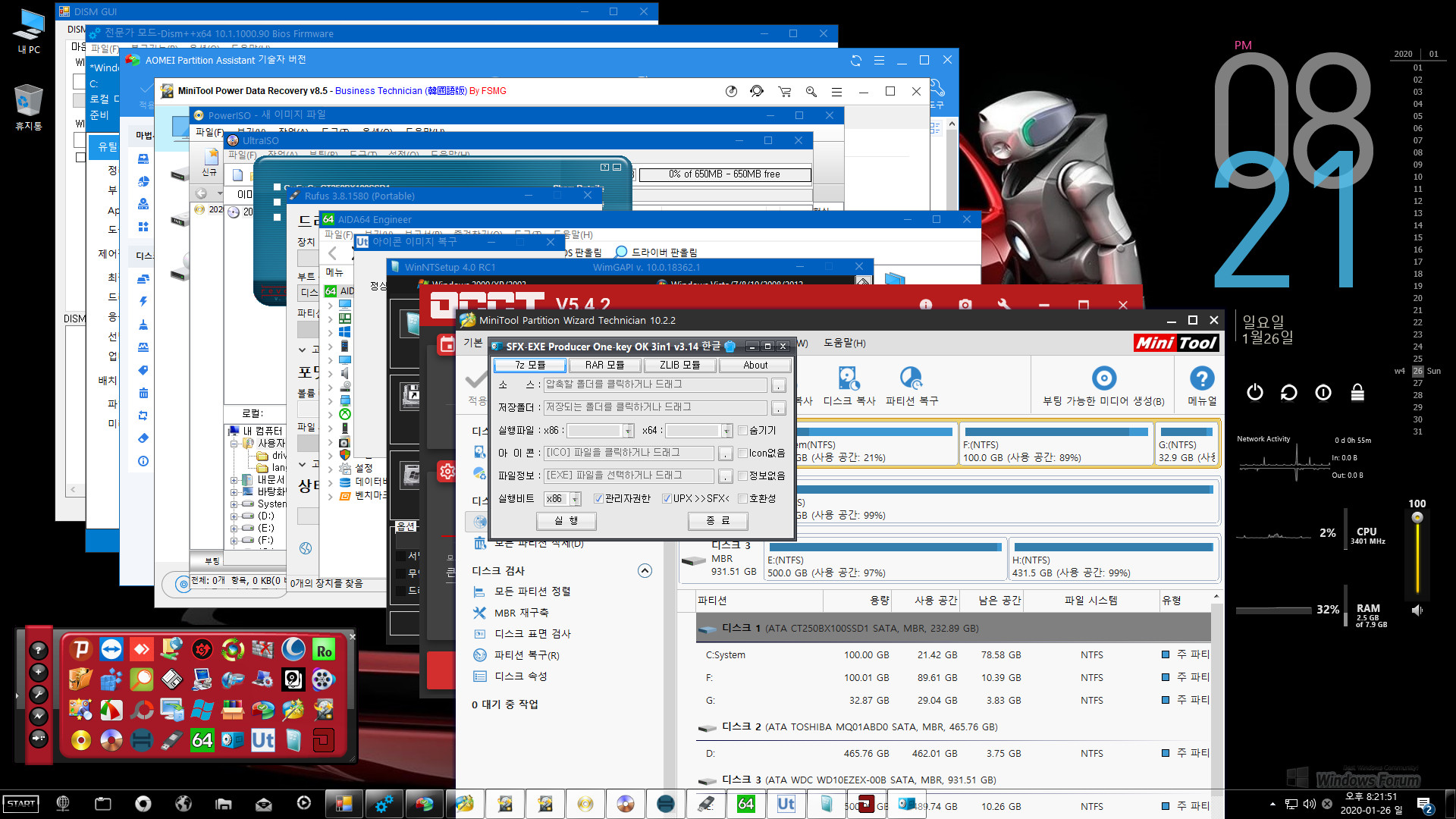Toggle the UPX >>SFX< checkbox

tap(667, 498)
